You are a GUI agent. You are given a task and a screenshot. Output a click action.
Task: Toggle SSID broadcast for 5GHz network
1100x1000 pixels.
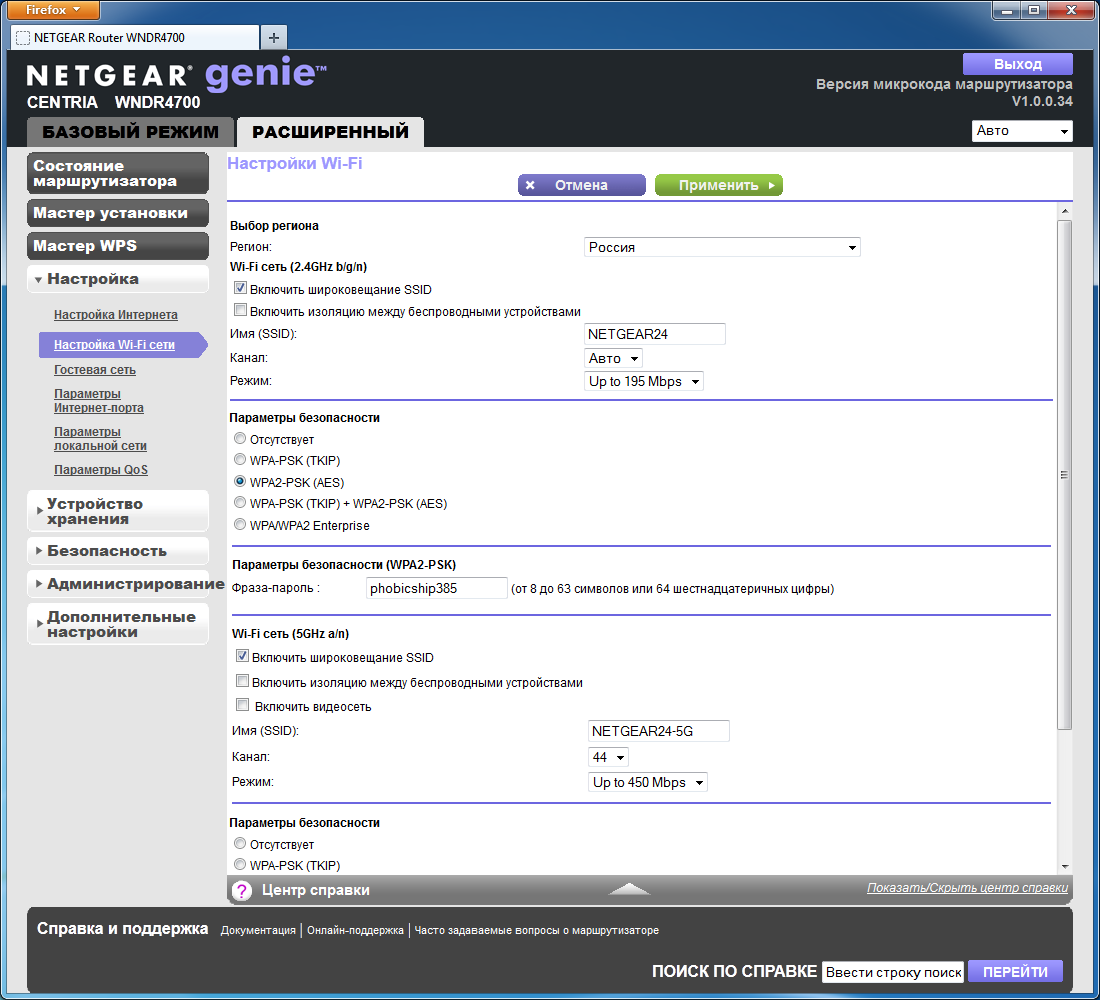(x=242, y=656)
